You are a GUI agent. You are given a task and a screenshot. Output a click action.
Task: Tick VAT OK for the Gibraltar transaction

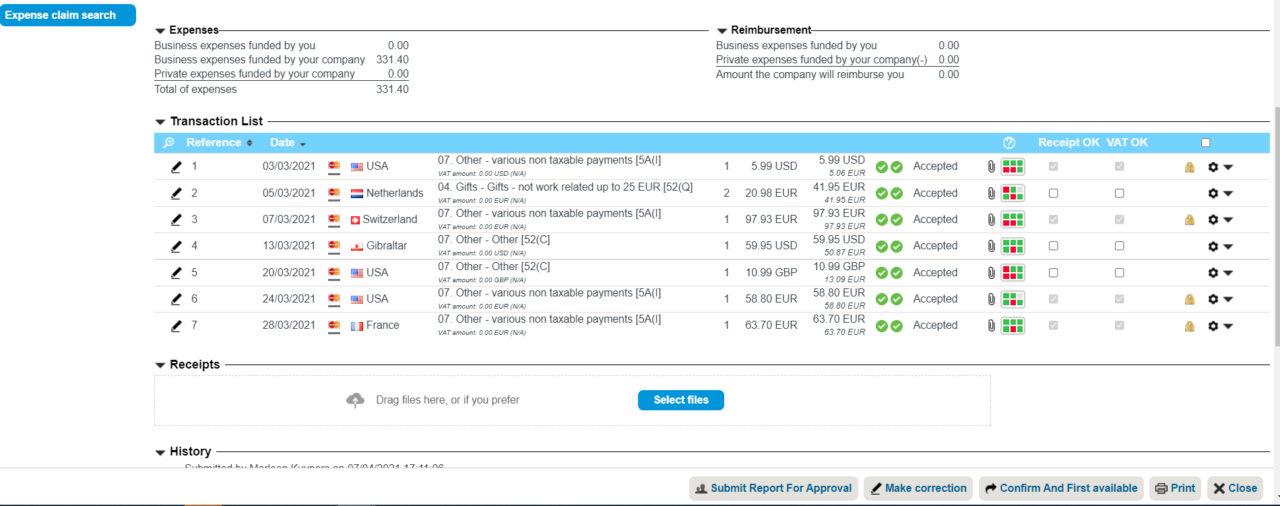tap(1119, 246)
